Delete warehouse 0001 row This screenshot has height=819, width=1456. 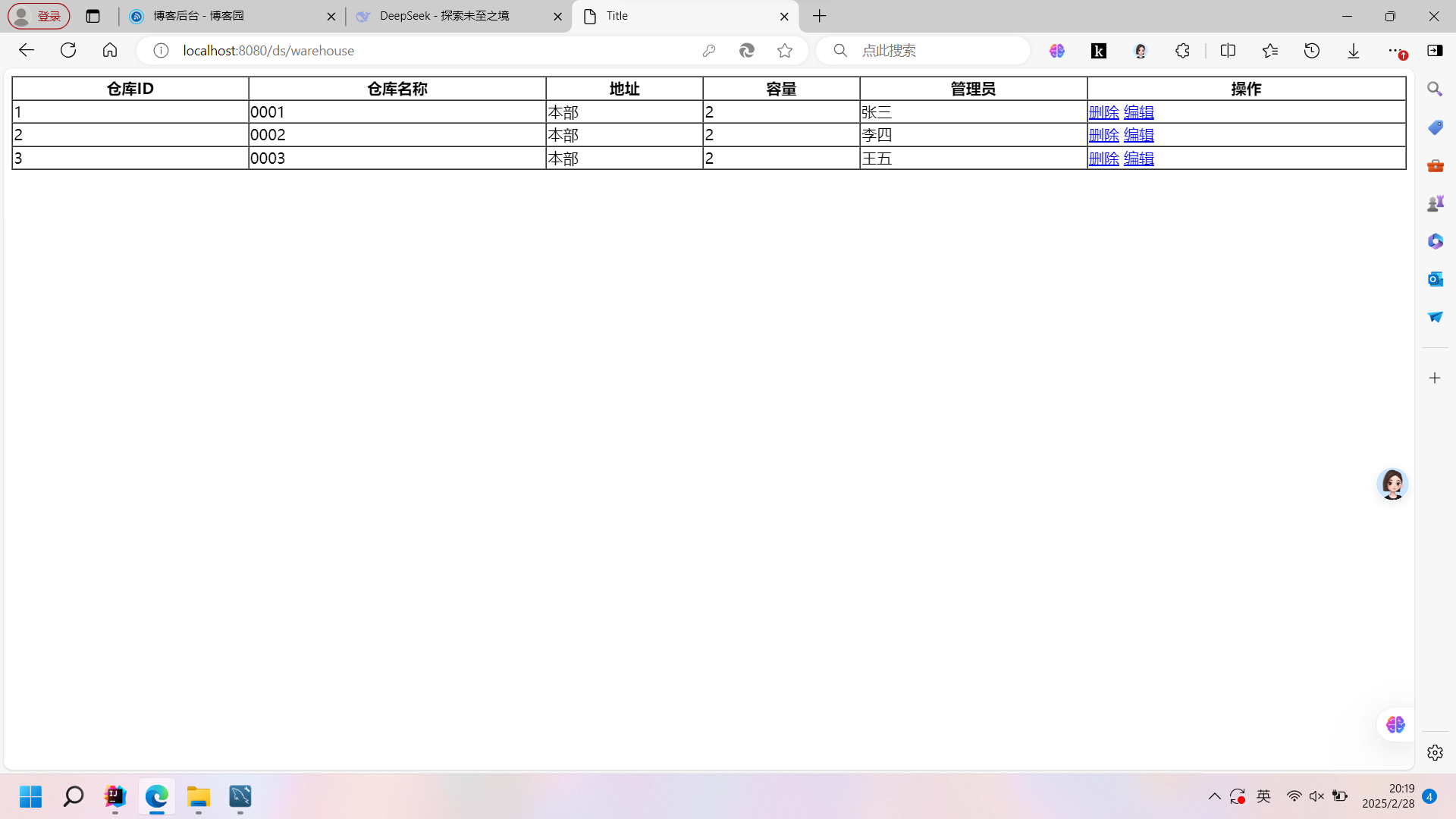click(x=1103, y=112)
